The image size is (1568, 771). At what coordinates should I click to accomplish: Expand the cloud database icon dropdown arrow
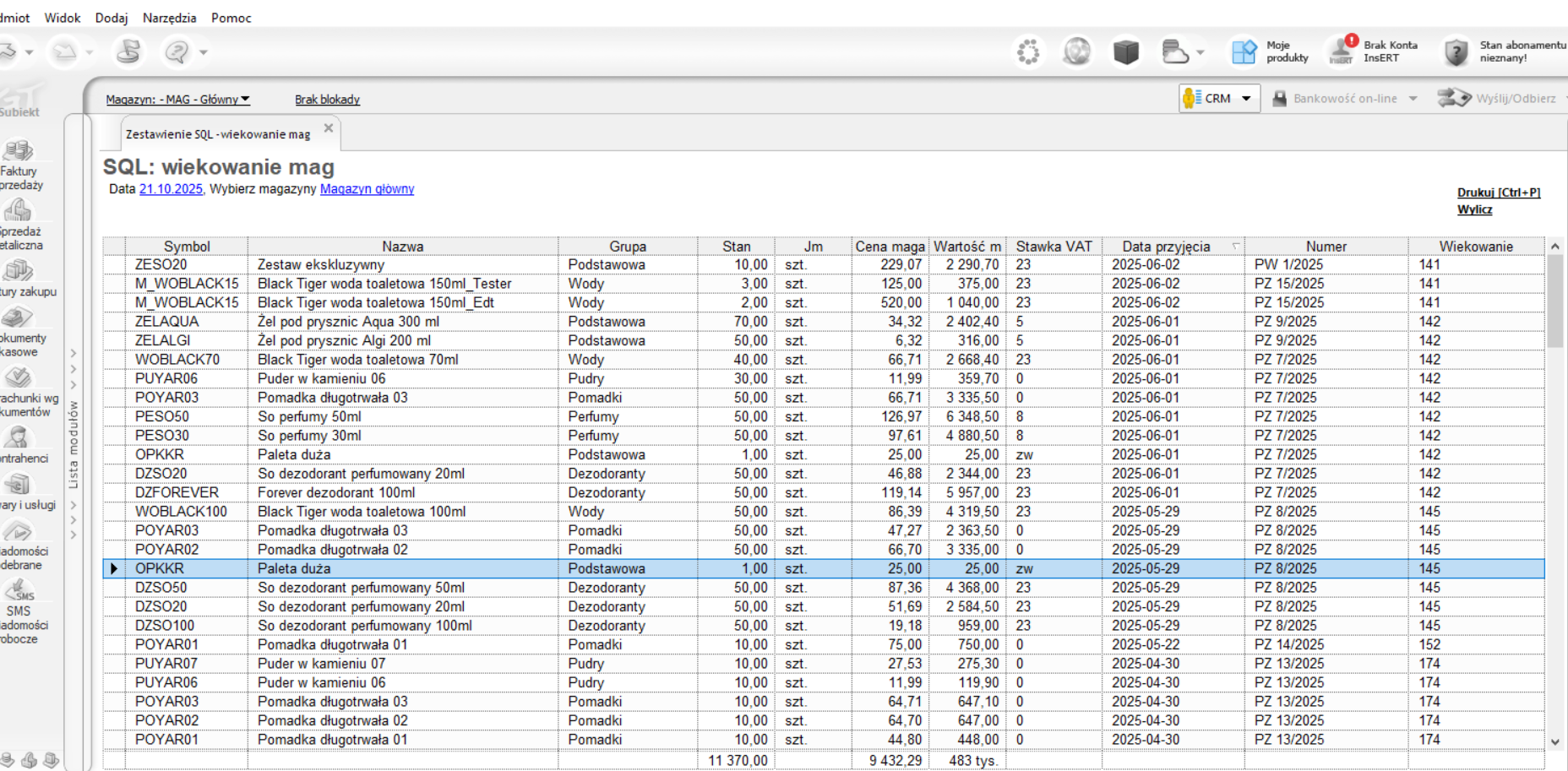[x=1200, y=53]
